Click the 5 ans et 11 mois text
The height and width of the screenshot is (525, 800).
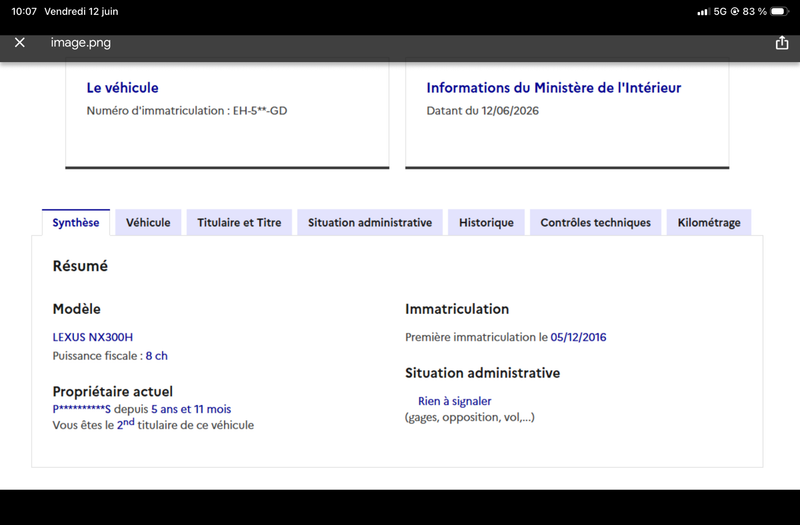pyautogui.click(x=191, y=409)
